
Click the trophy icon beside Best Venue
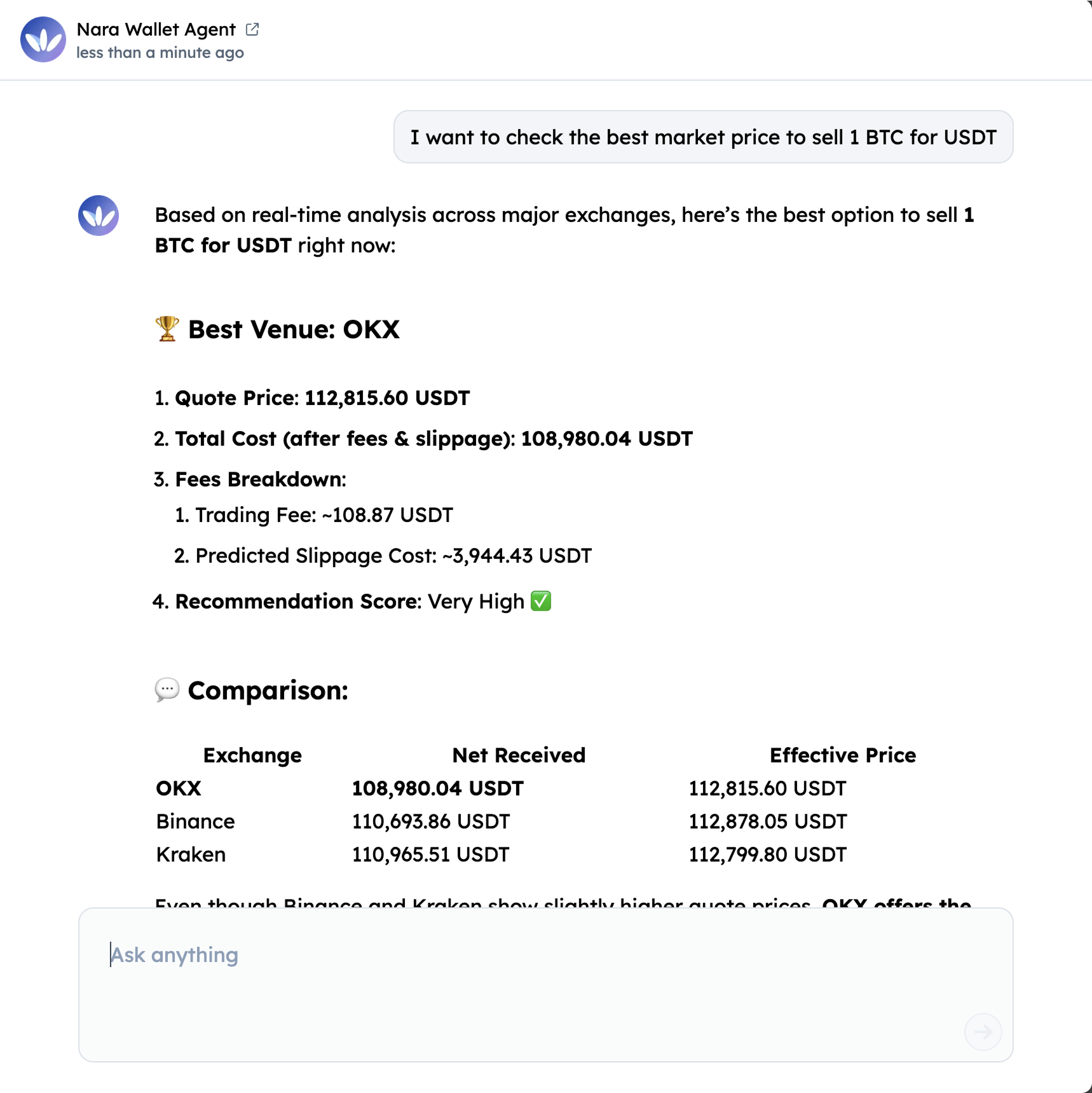tap(166, 329)
